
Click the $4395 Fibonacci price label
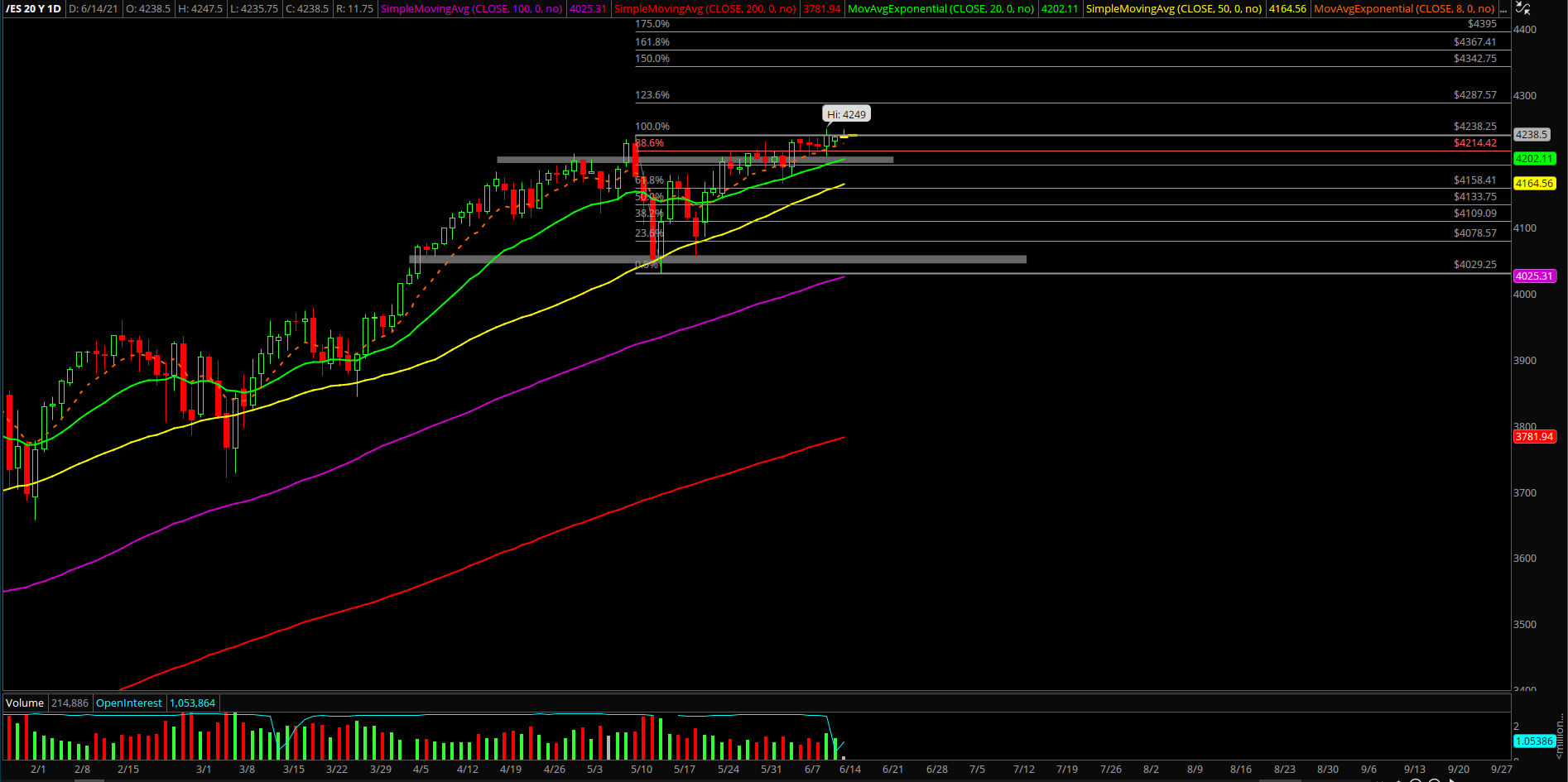(1482, 24)
